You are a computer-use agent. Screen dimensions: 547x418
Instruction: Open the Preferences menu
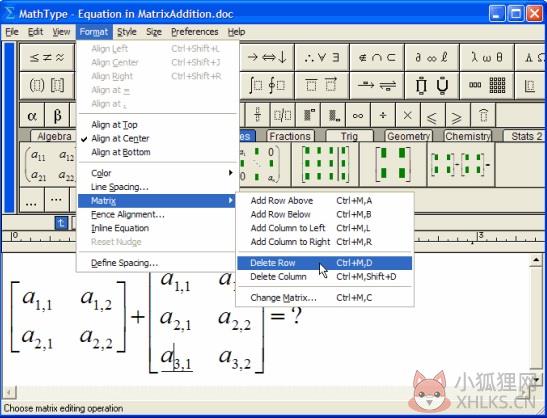[195, 32]
